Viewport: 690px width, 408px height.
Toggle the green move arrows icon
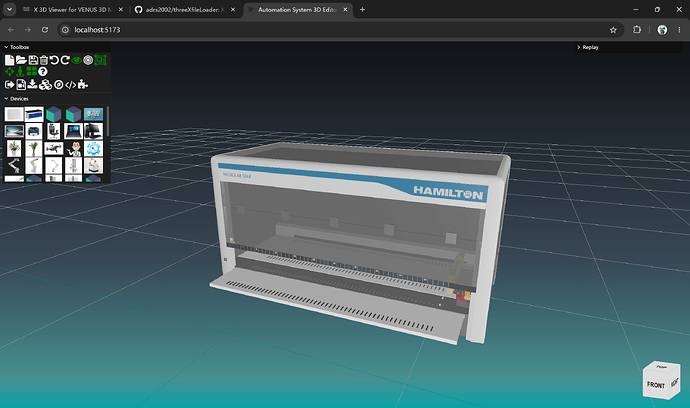(9, 71)
